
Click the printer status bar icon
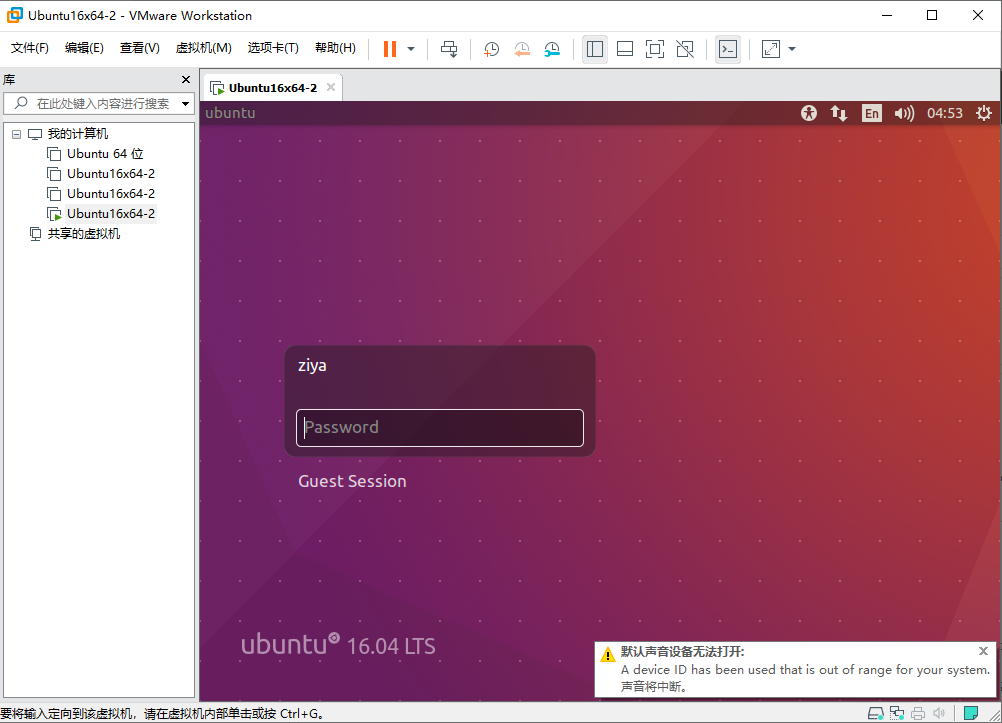[x=918, y=713]
